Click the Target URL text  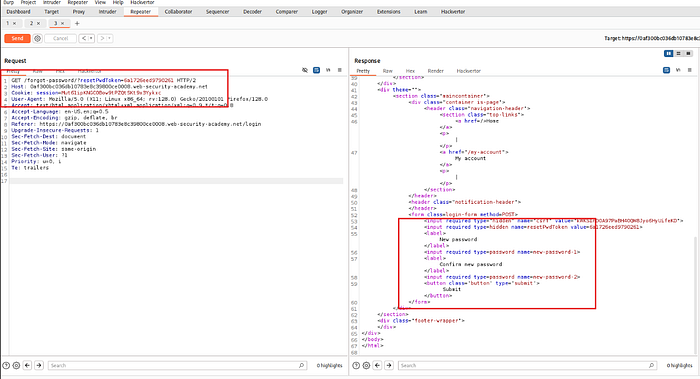652,38
